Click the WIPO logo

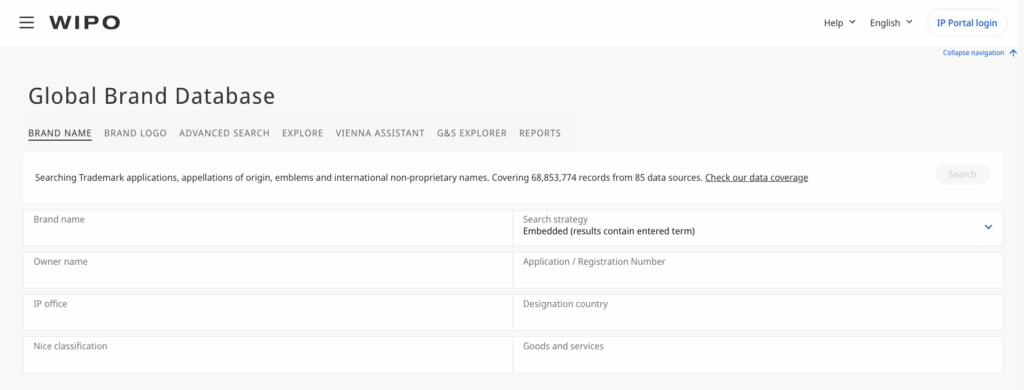click(x=84, y=23)
